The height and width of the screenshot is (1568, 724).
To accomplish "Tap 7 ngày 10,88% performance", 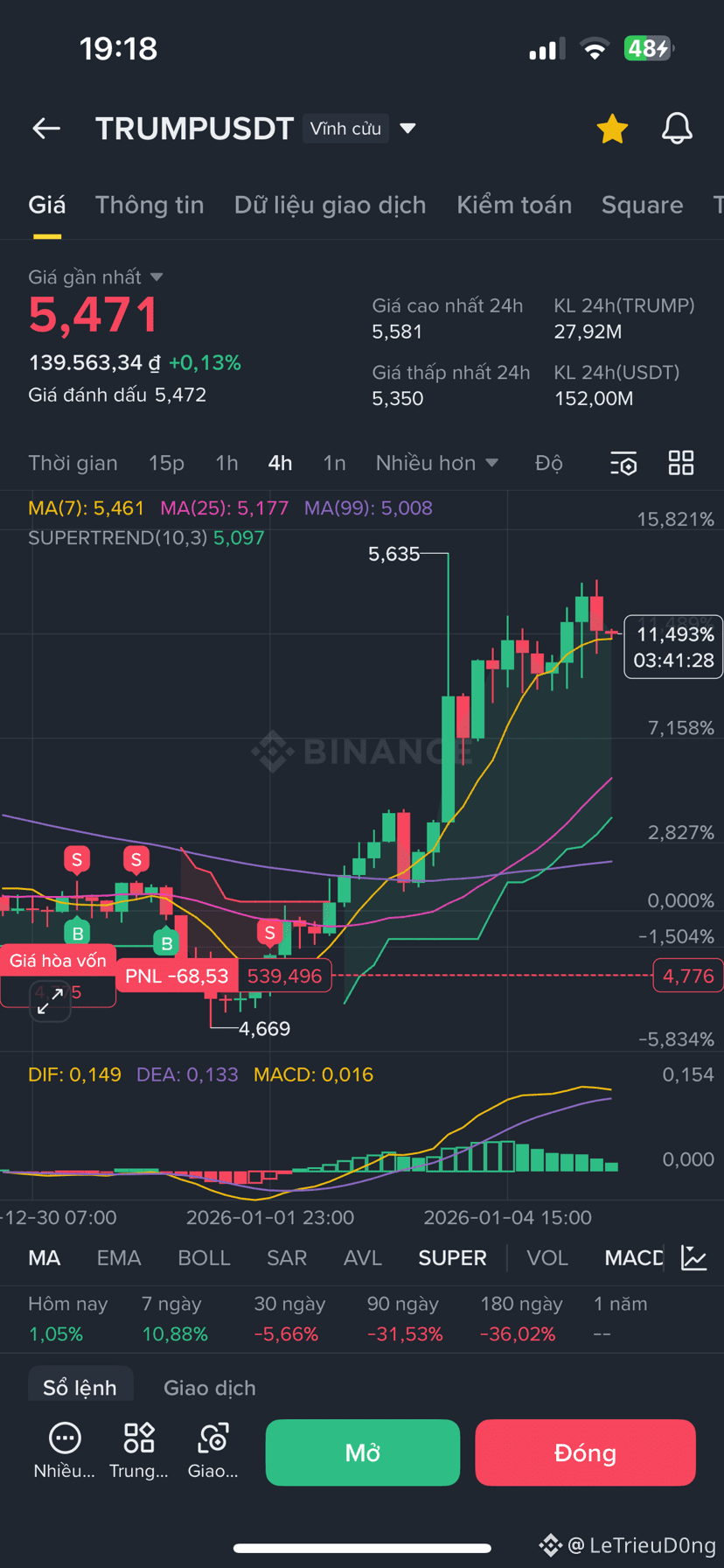I will (175, 1319).
